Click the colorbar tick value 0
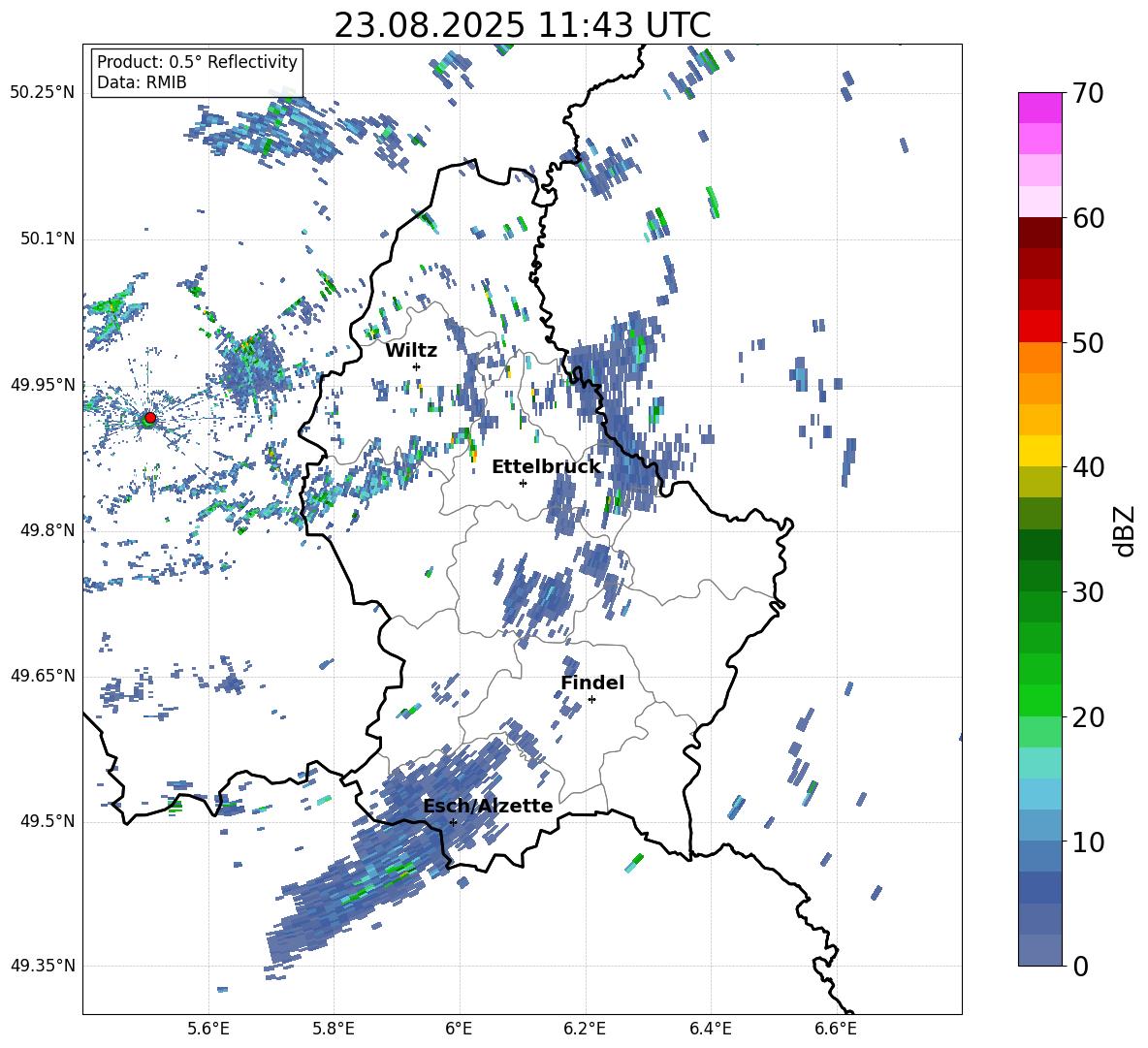 [1080, 966]
